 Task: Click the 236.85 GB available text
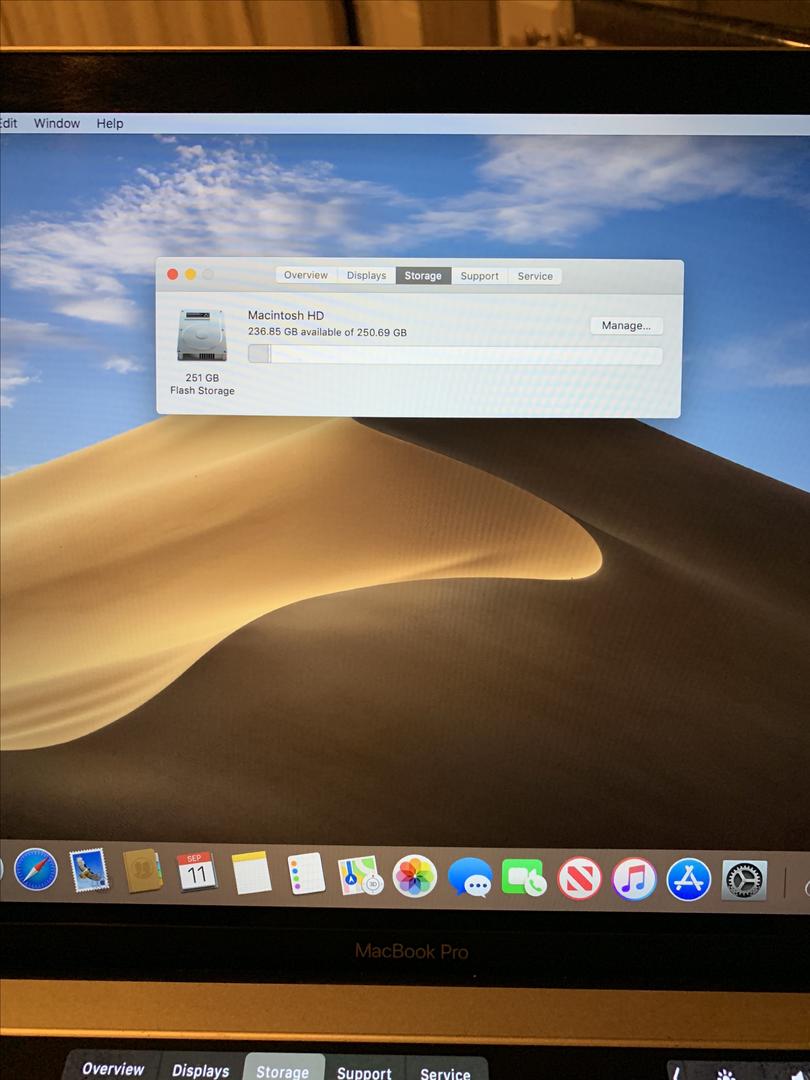tap(327, 332)
